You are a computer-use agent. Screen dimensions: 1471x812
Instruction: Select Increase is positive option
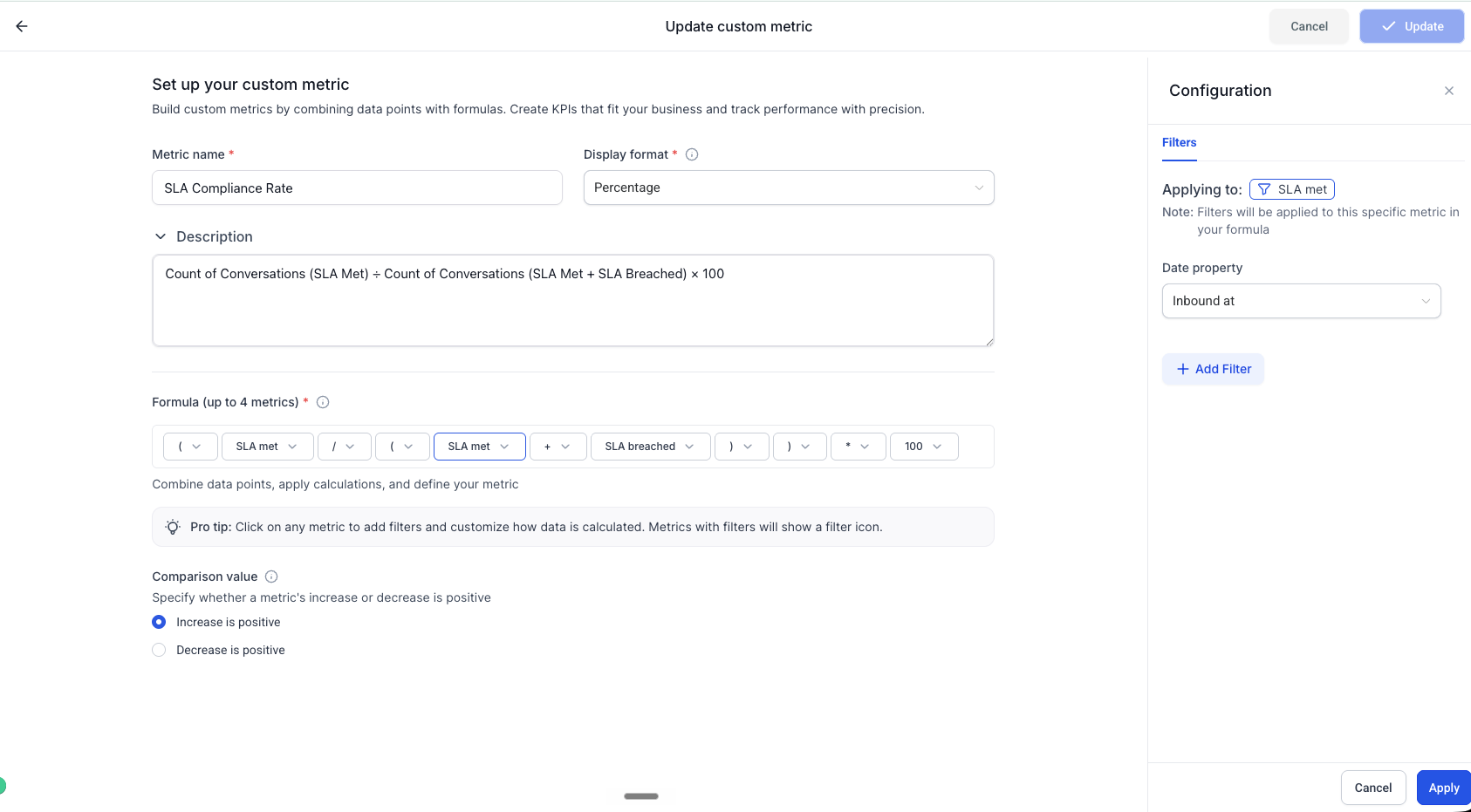(x=159, y=622)
